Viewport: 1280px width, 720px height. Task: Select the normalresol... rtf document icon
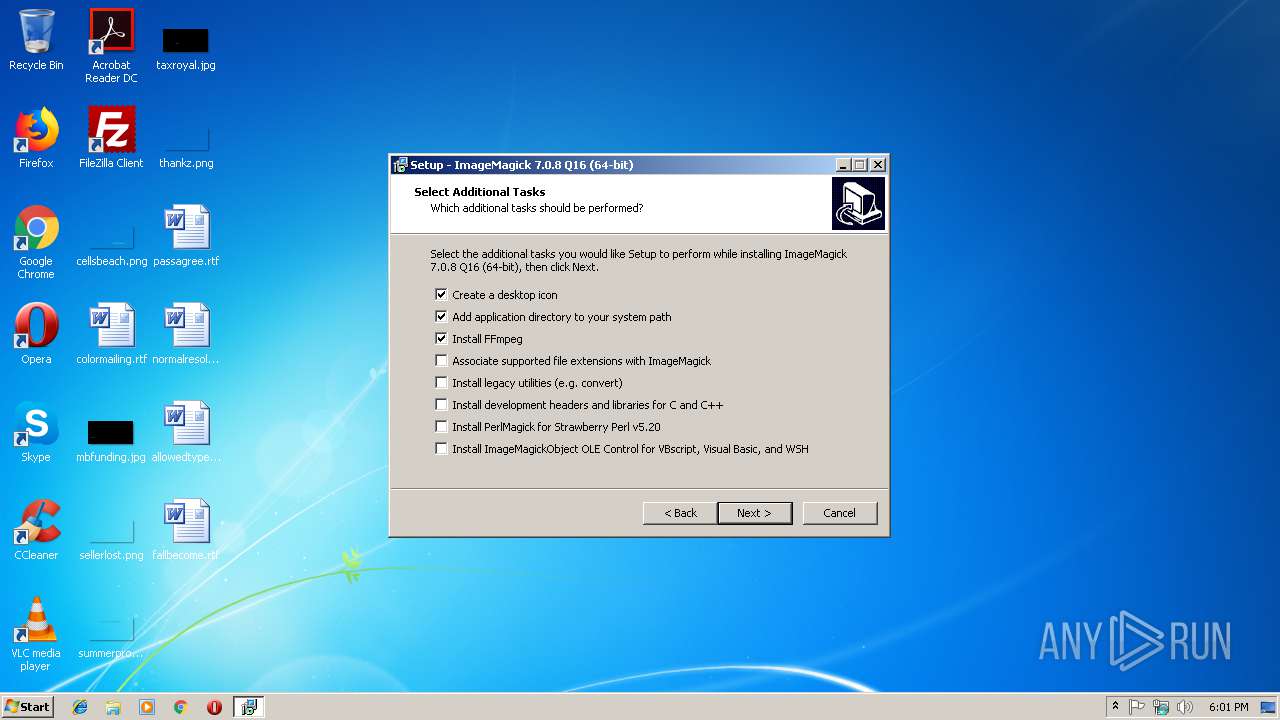[x=186, y=333]
